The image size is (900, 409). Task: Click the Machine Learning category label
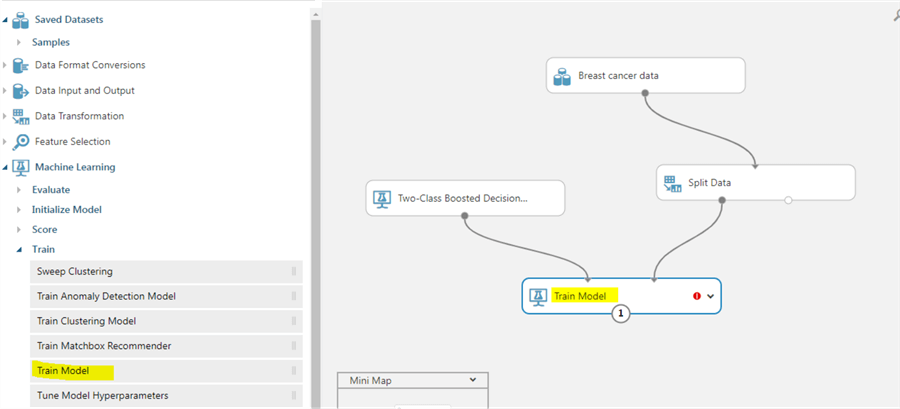point(75,168)
